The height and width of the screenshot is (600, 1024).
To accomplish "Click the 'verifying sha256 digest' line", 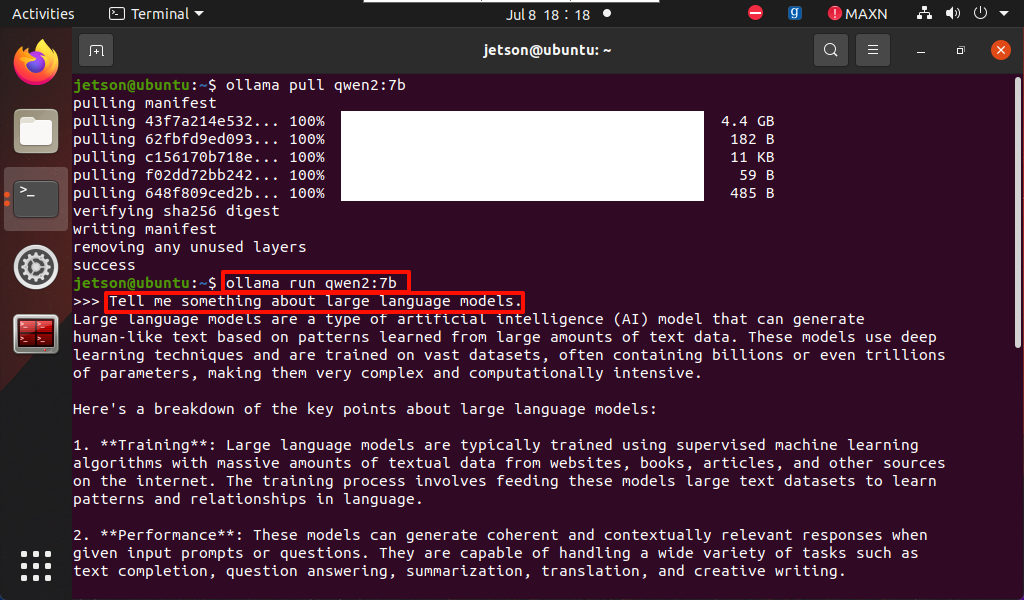I will coord(176,212).
